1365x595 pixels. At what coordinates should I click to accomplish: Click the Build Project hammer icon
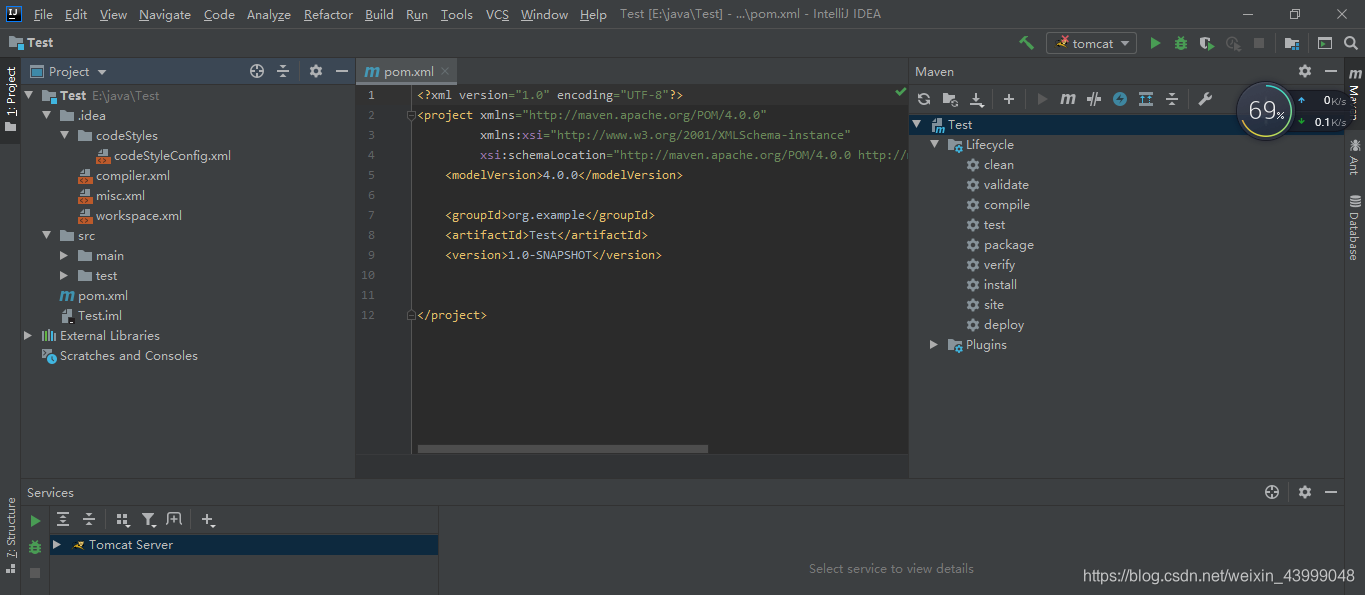click(x=1026, y=43)
